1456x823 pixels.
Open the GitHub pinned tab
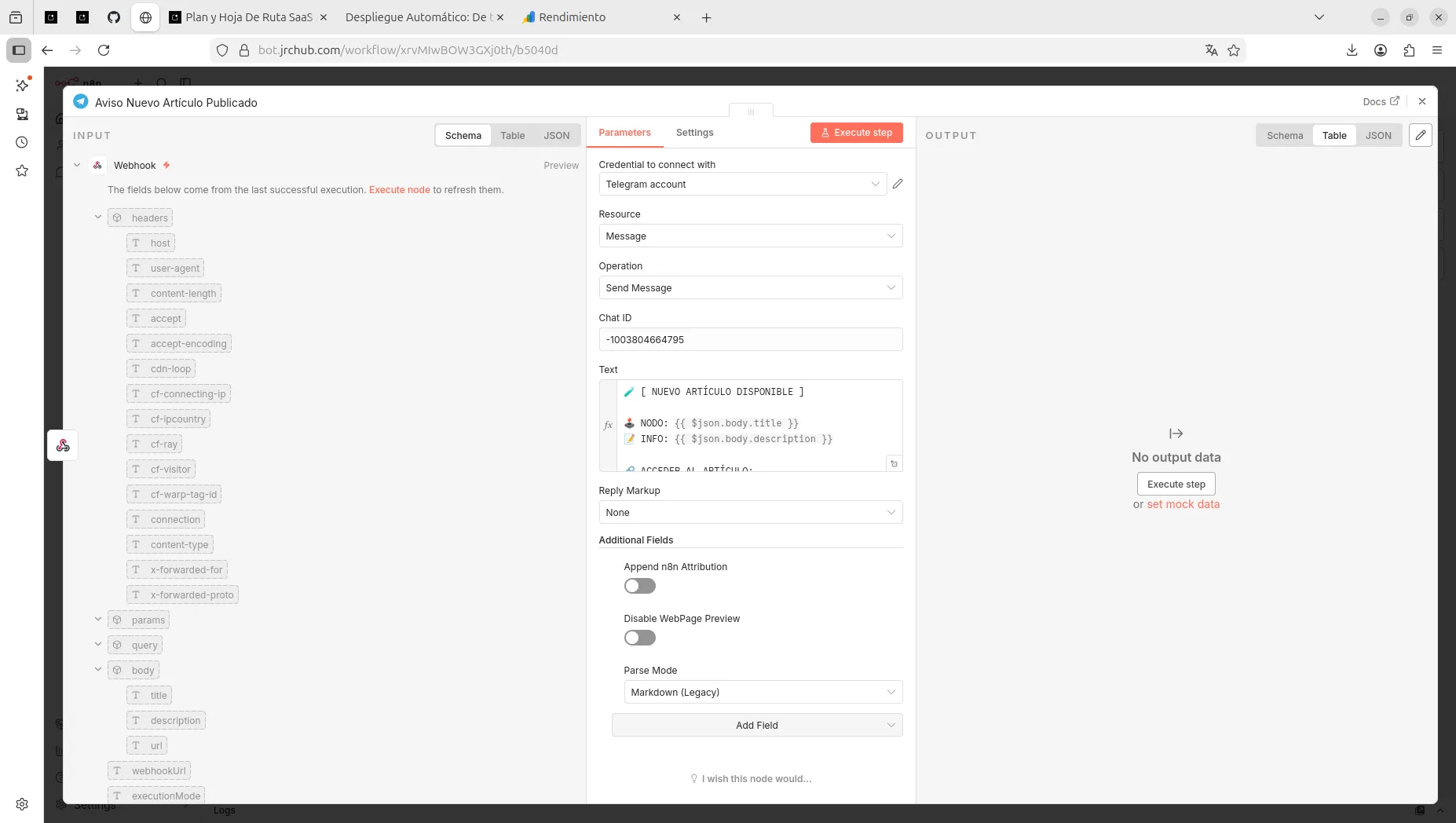(114, 17)
